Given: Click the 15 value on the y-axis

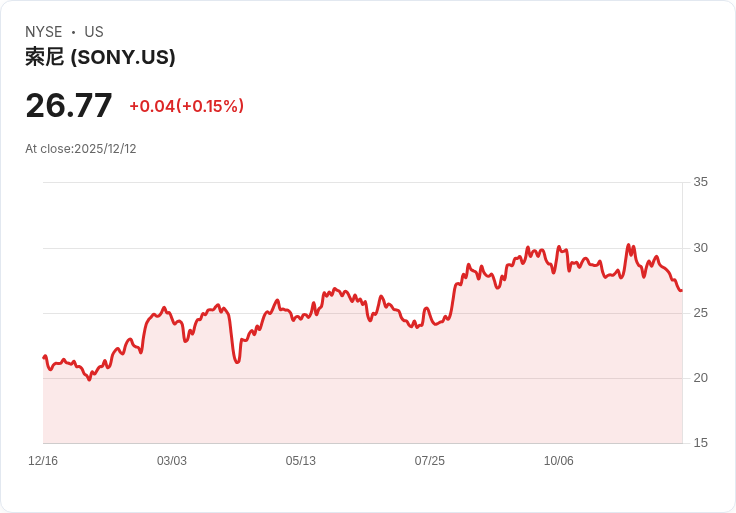Looking at the screenshot, I should point(700,443).
